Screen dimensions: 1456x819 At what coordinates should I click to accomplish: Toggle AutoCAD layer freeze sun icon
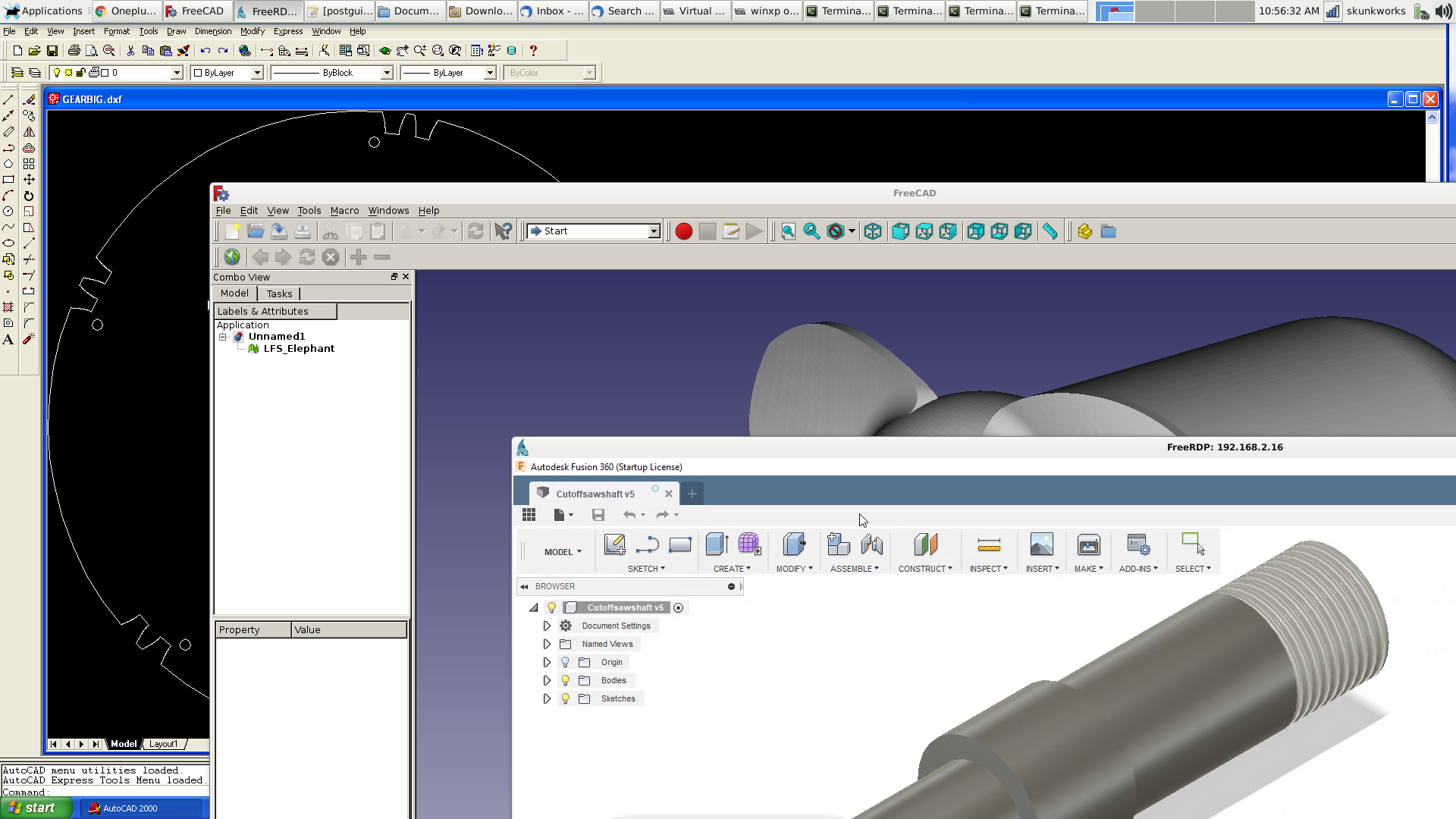pyautogui.click(x=68, y=73)
